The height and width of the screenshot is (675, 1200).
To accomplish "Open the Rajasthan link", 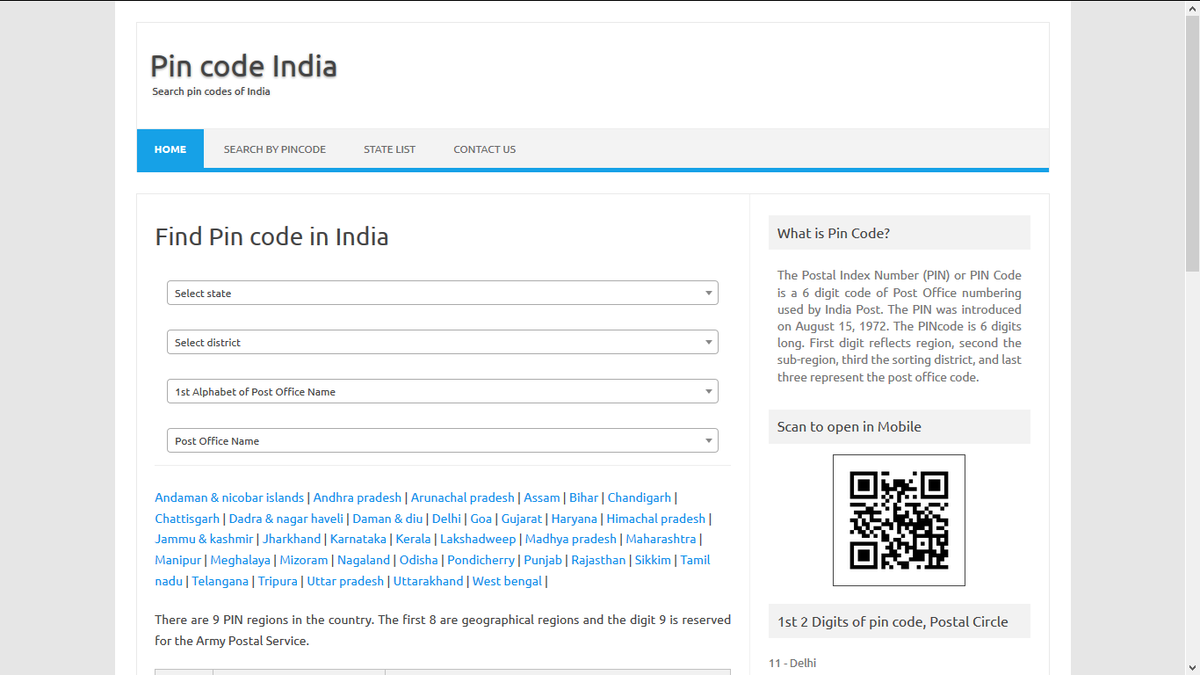I will [x=599, y=560].
